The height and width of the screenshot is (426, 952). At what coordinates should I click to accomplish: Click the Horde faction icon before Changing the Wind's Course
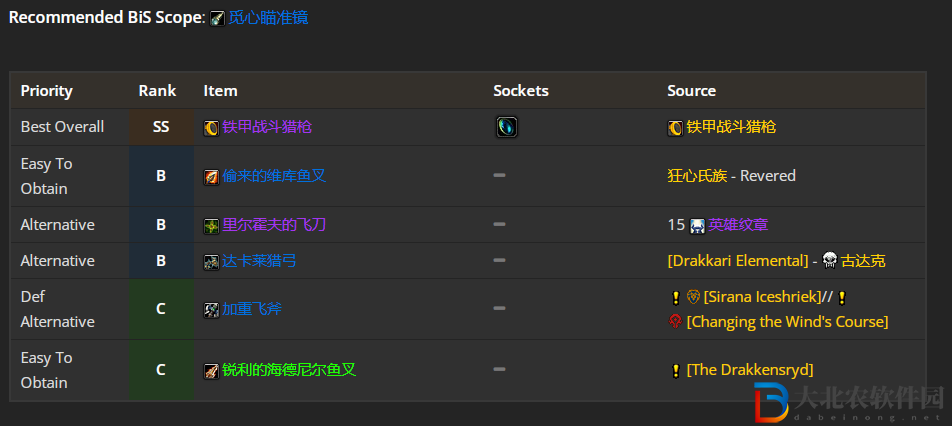(675, 322)
